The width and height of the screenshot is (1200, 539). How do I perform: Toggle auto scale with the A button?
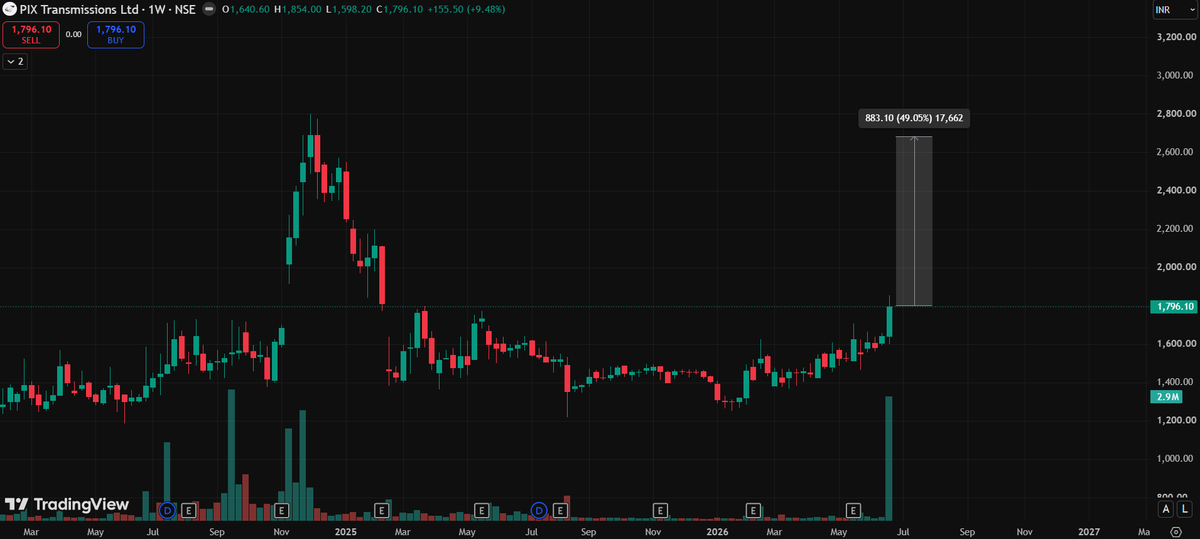pos(1166,508)
